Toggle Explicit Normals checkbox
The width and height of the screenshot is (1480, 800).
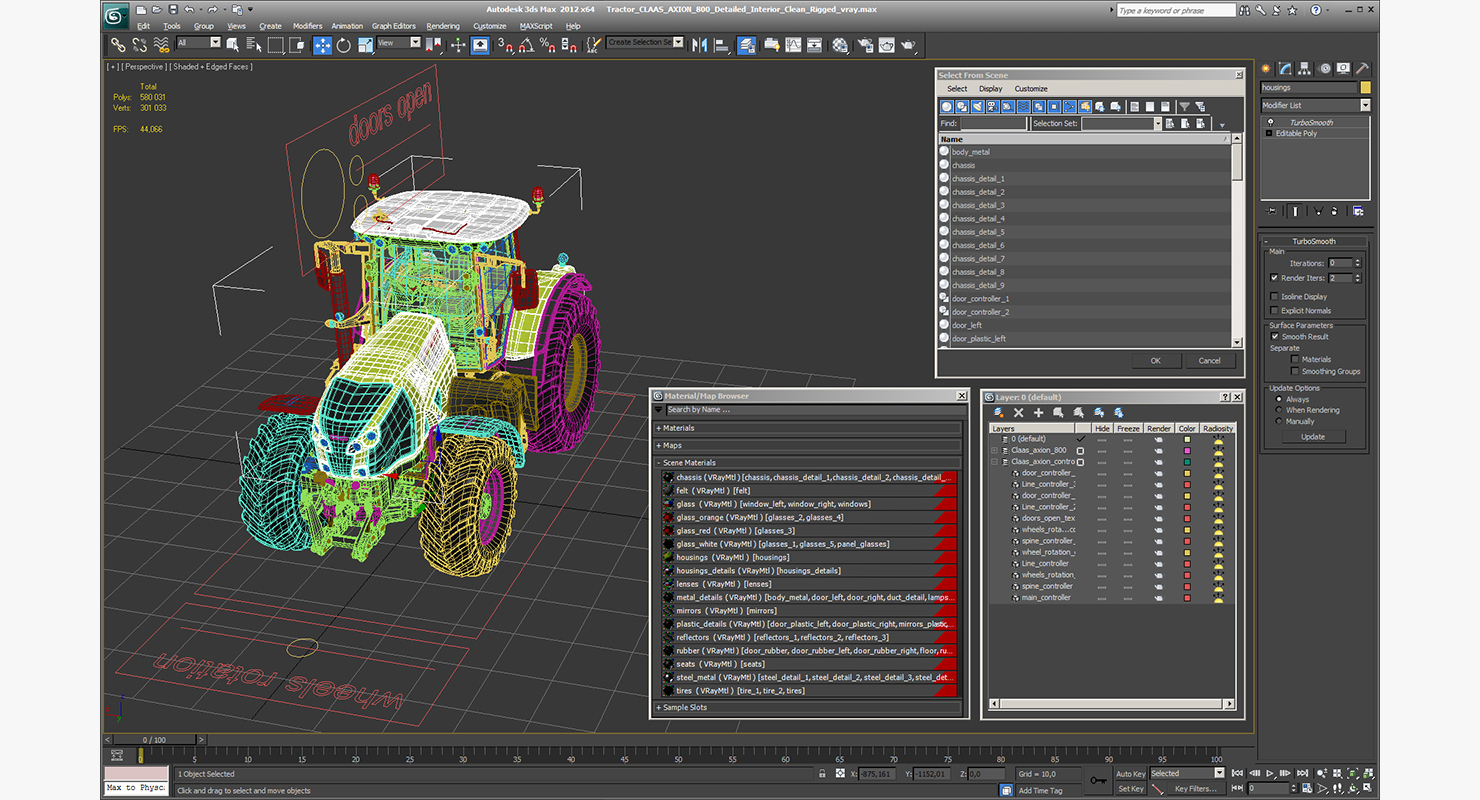[x=1274, y=311]
